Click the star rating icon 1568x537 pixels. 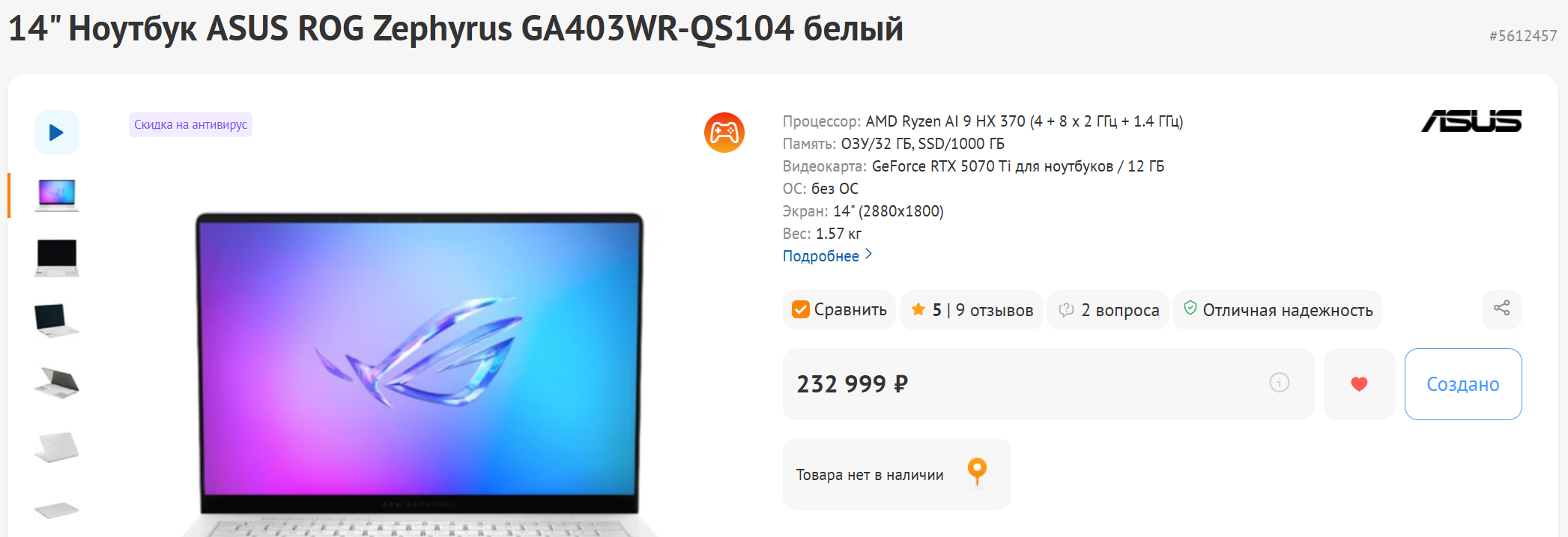tap(918, 309)
